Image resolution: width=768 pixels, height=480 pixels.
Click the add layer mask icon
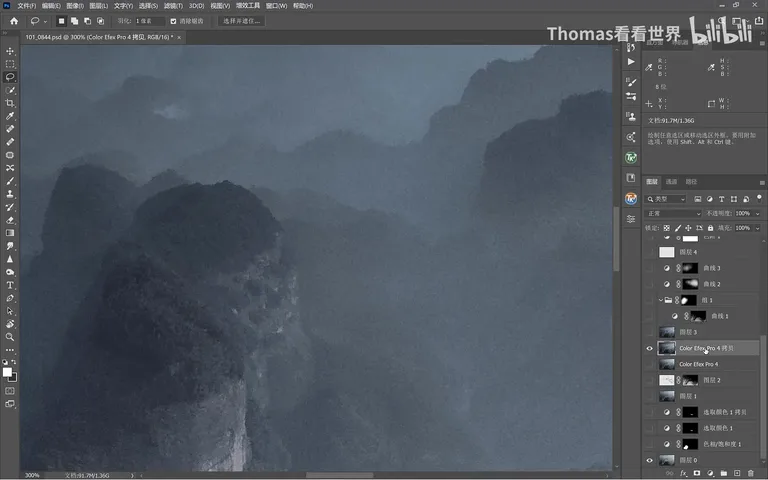pos(696,473)
